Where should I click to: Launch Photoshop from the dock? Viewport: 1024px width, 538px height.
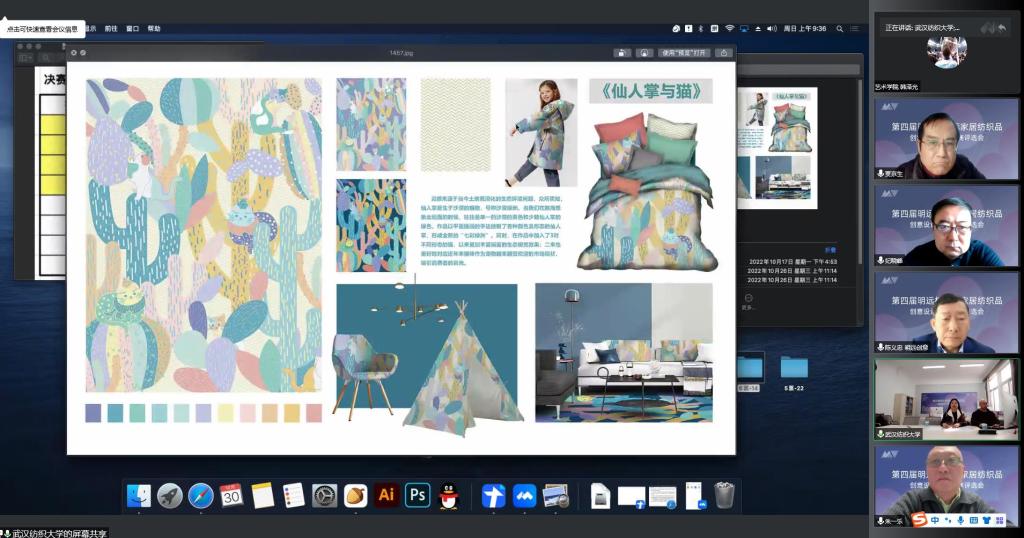(x=417, y=495)
